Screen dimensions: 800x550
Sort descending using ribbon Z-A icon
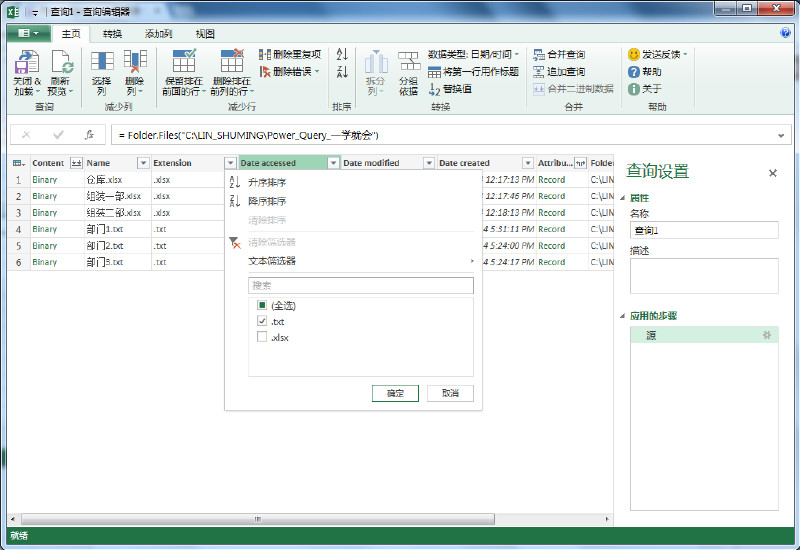click(x=342, y=71)
